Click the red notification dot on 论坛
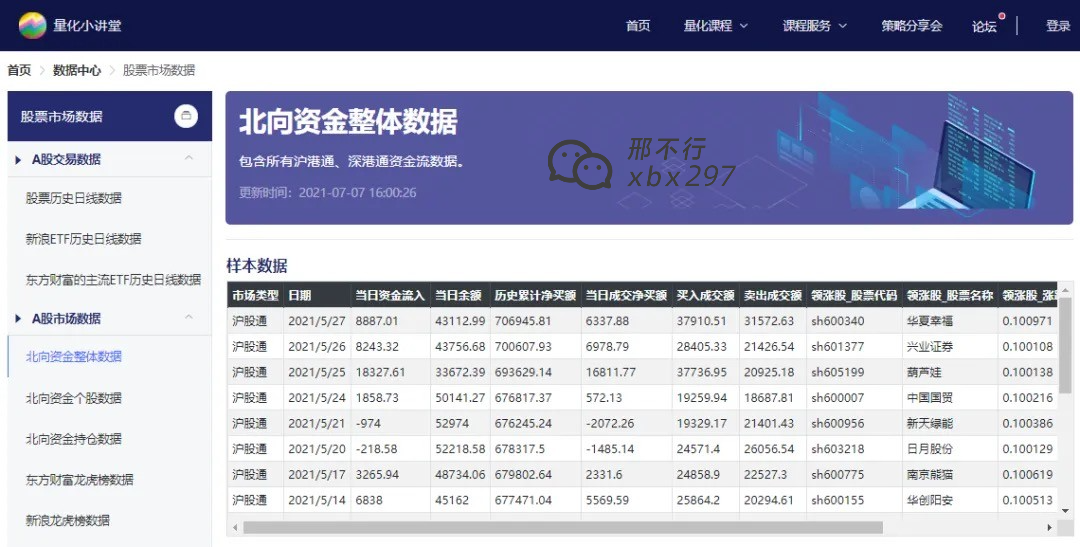 tap(1001, 16)
